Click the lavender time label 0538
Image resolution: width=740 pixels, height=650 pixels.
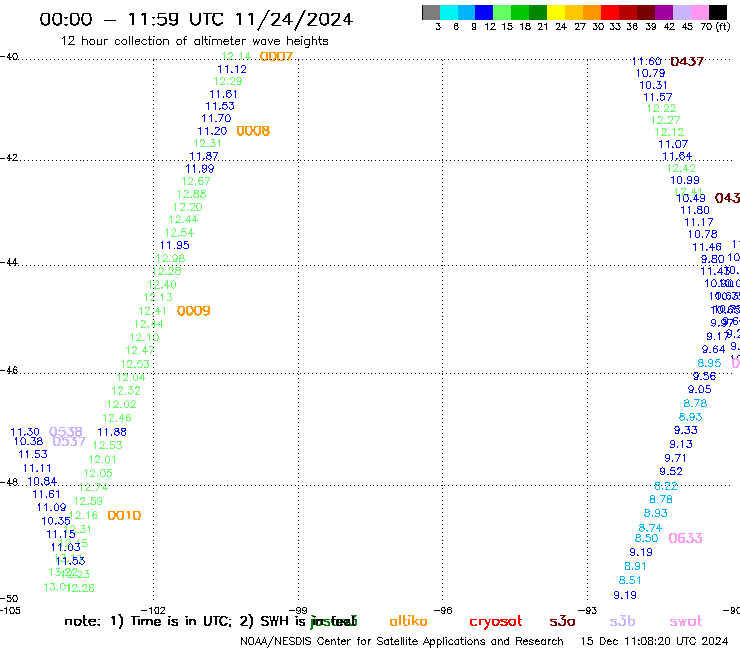click(66, 431)
